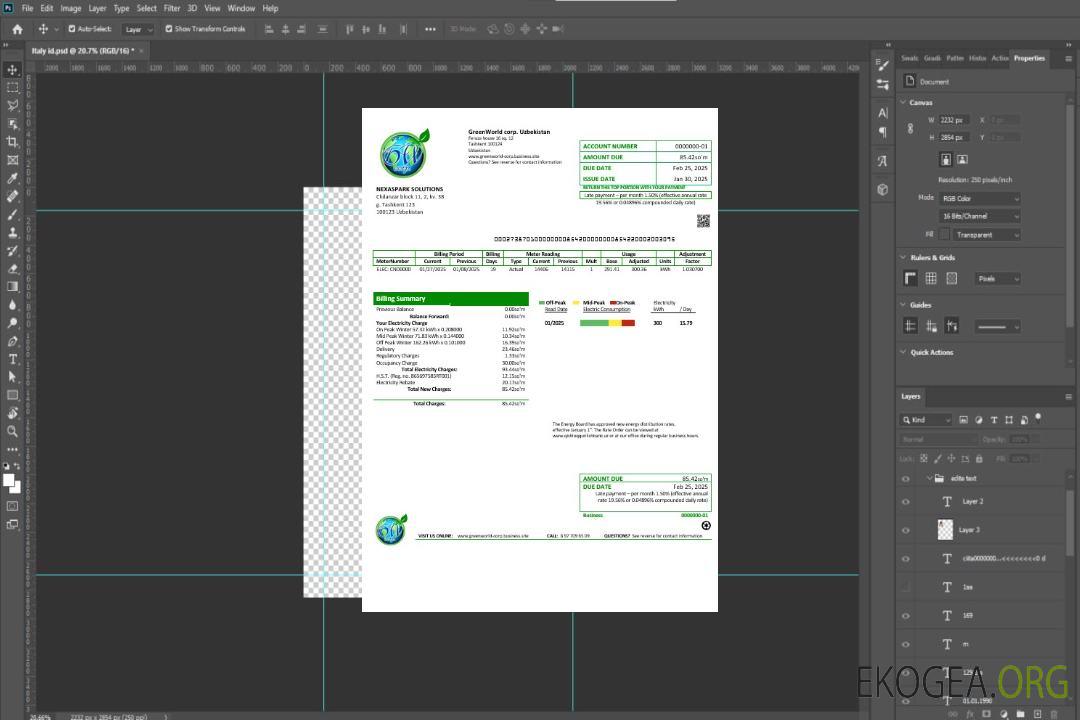Screen dimensions: 1080x720
Task: Collapse the Canvas section
Action: [x=903, y=102]
